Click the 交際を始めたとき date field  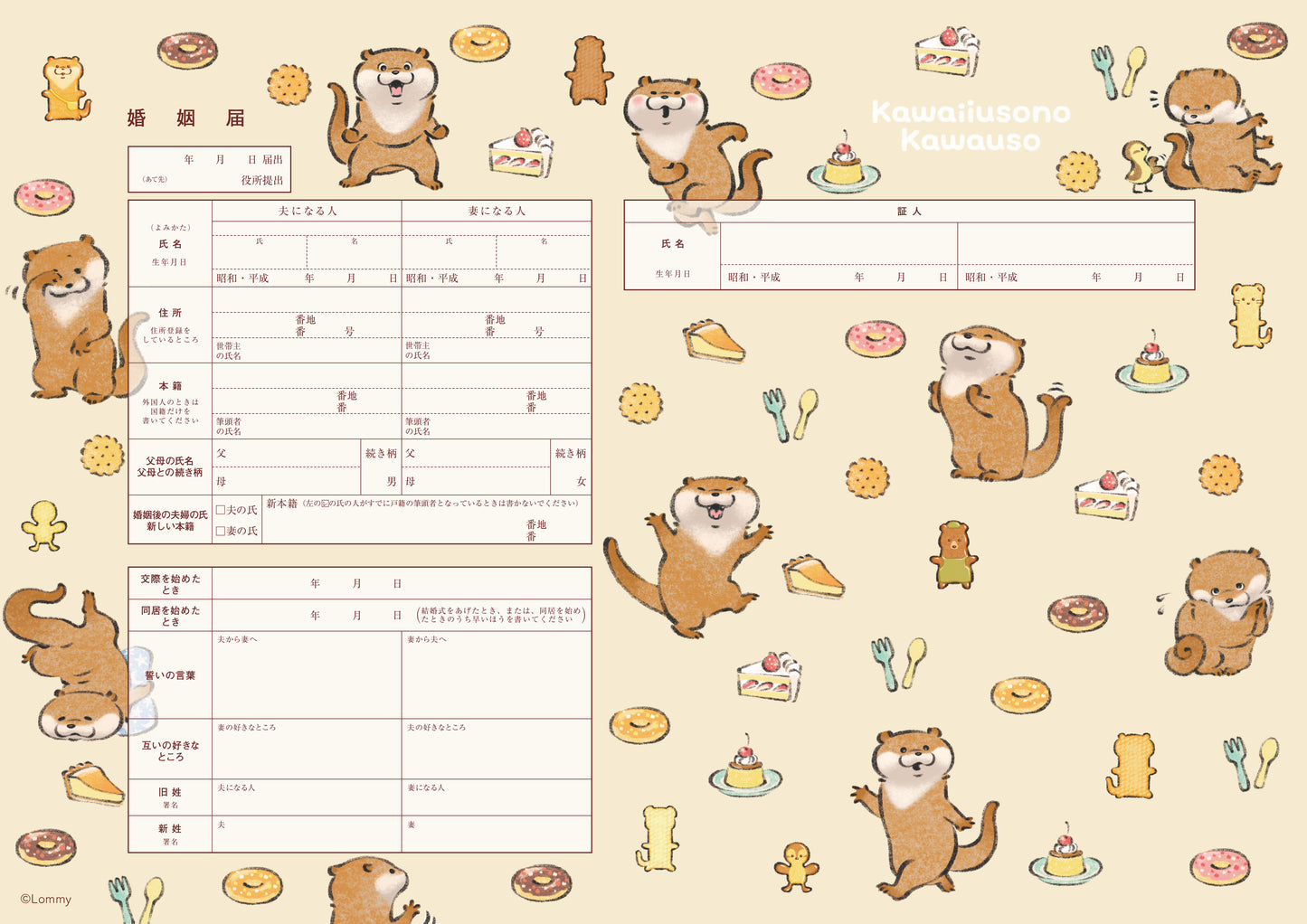402,584
